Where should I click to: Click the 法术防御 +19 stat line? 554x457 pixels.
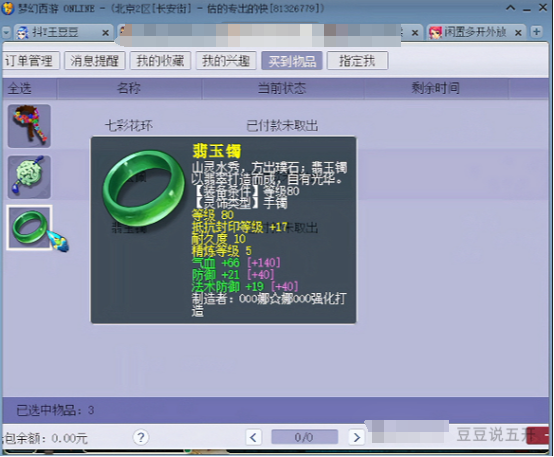(245, 286)
